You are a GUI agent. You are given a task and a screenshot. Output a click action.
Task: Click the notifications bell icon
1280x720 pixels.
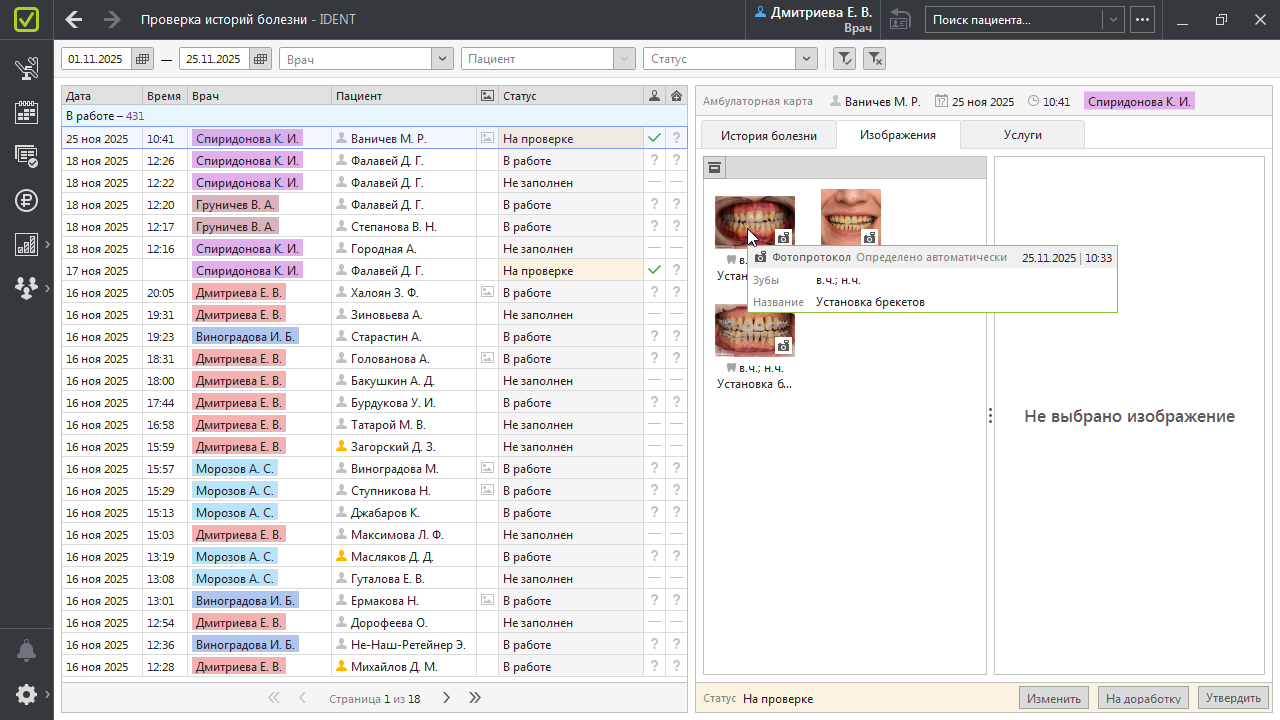[x=26, y=651]
